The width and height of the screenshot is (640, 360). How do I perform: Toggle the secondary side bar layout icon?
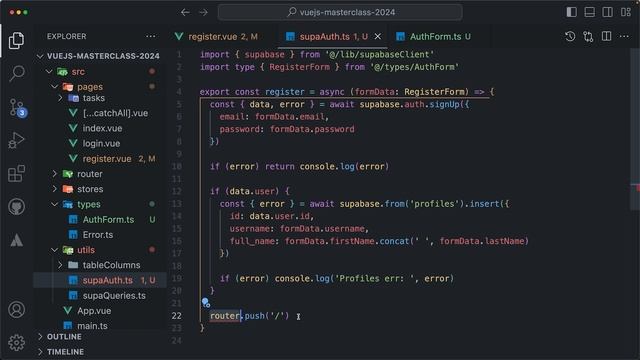coord(607,12)
